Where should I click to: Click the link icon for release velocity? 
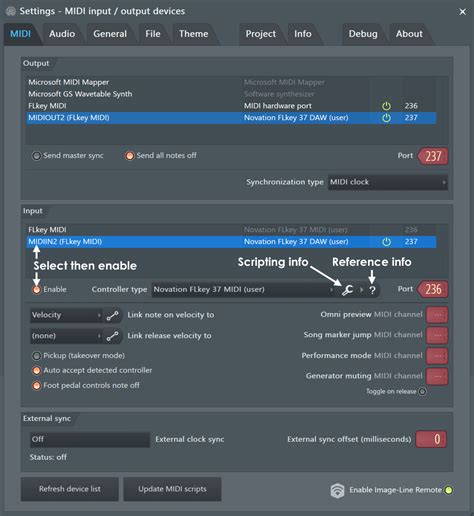(112, 336)
